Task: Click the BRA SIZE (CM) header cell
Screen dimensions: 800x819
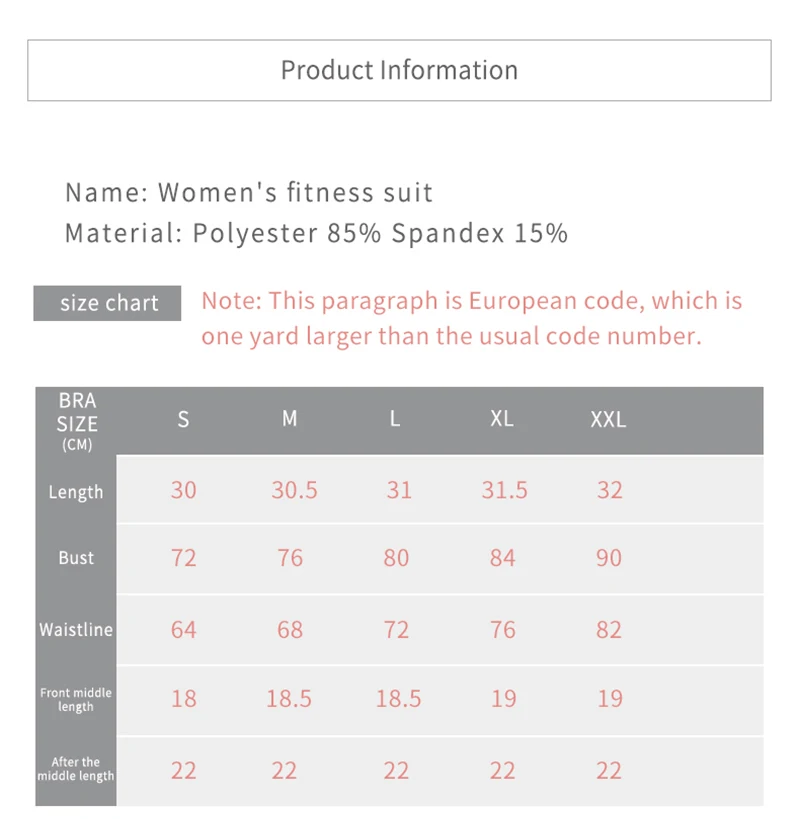Action: (77, 422)
